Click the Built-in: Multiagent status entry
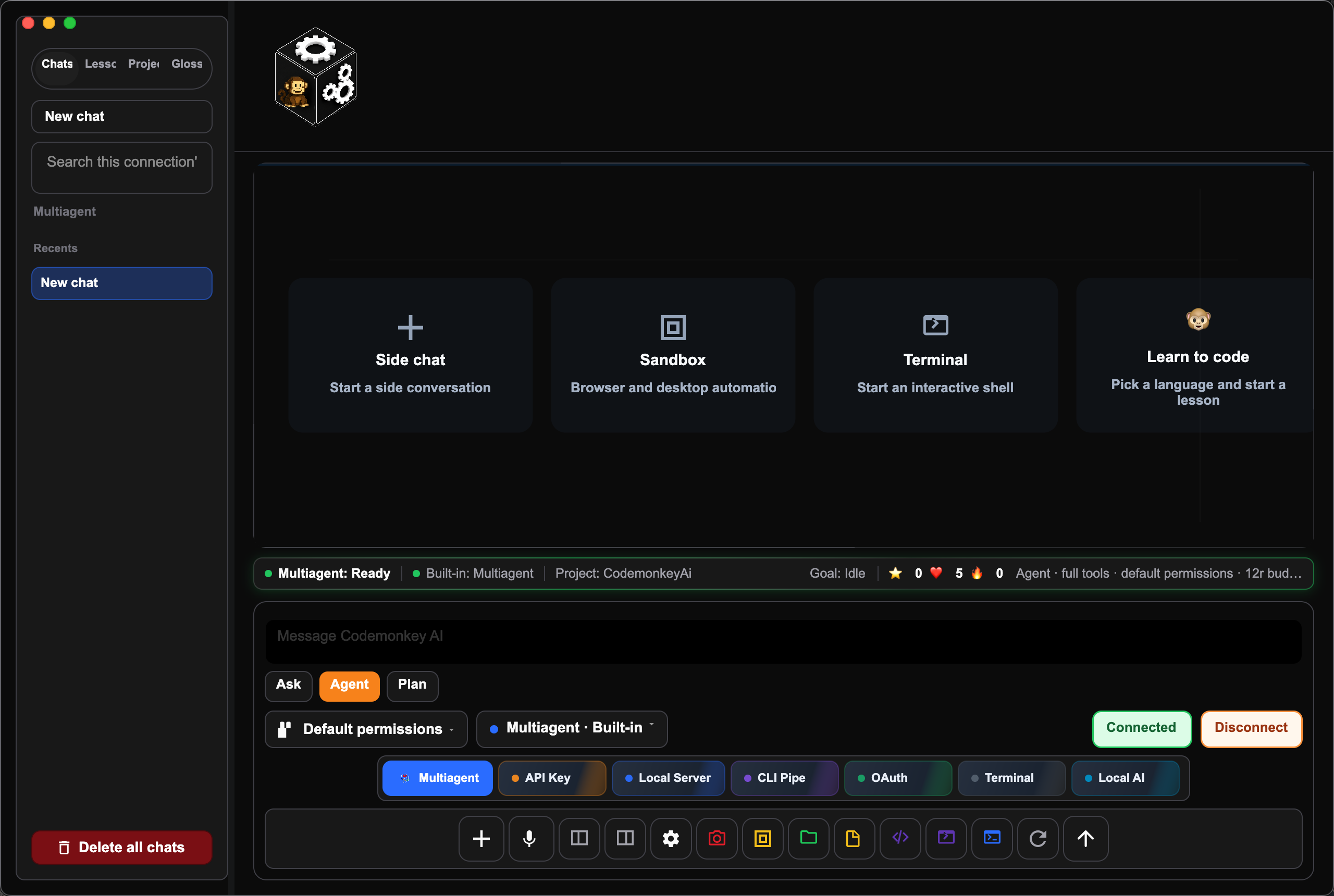Screen dimensions: 1334x896 coord(479,573)
